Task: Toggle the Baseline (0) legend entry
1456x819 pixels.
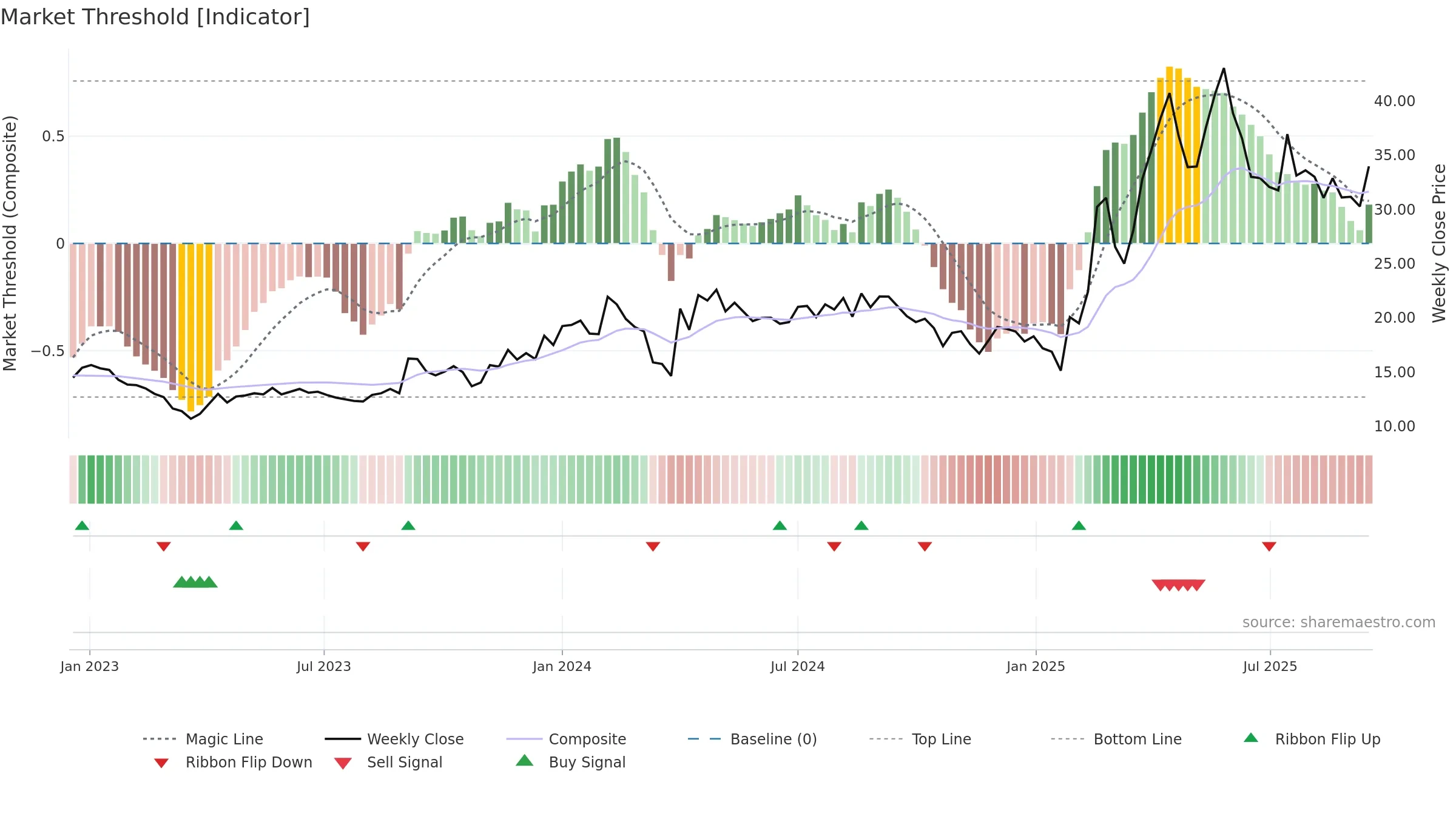Action: 752,739
